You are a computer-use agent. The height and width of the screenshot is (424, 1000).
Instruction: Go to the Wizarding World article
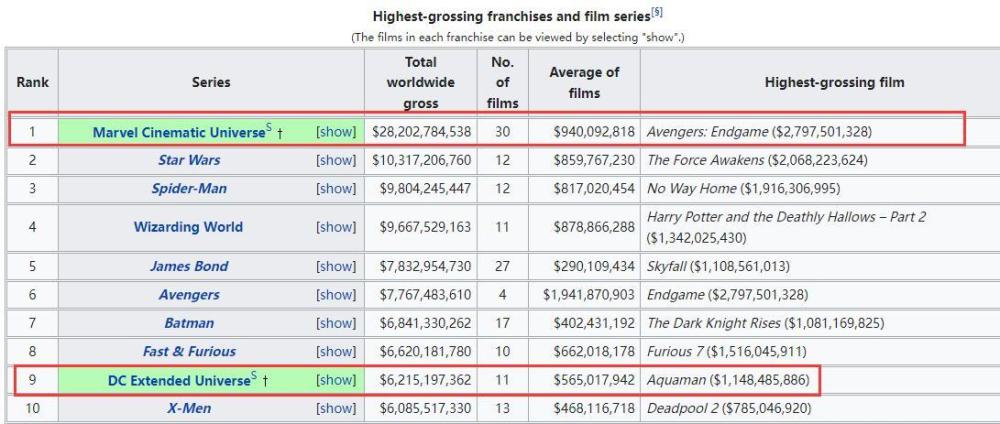(188, 227)
